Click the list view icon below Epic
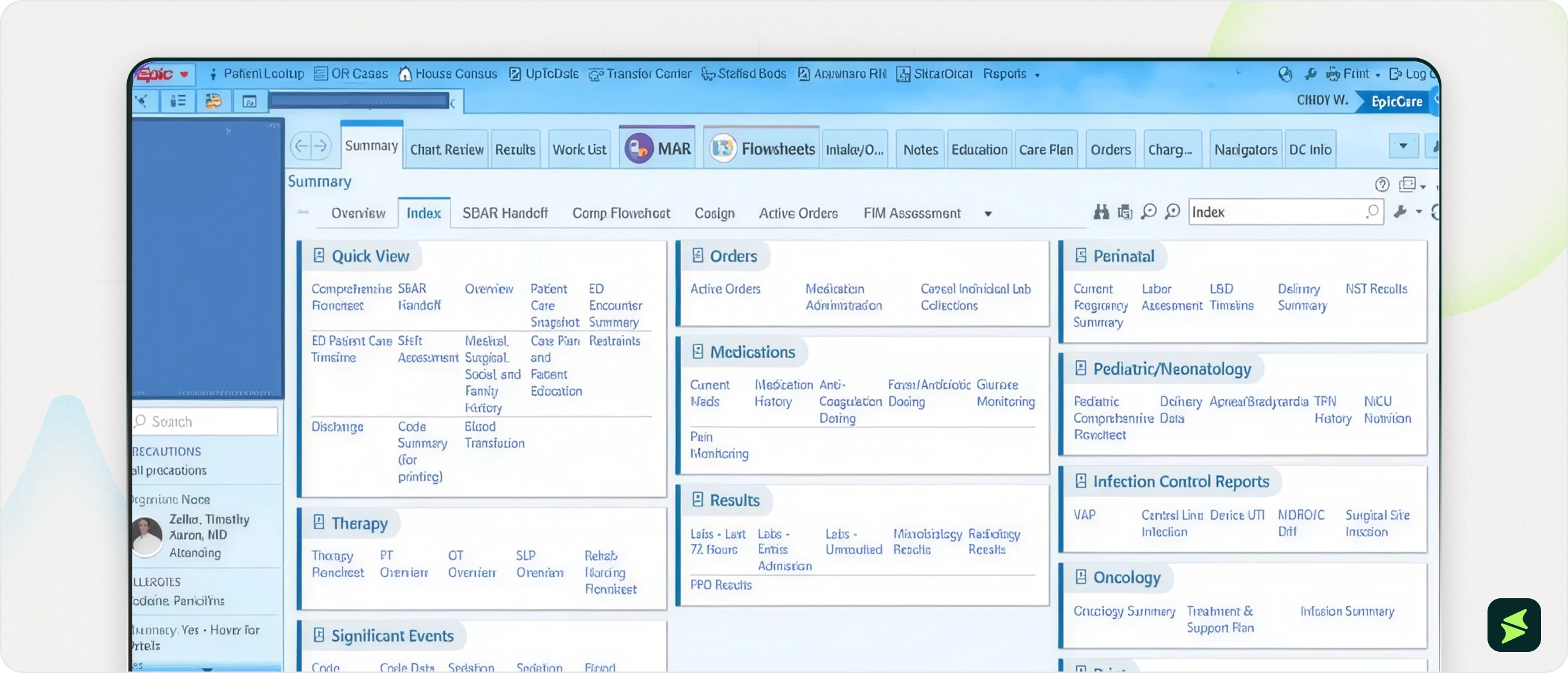The image size is (1568, 673). [x=178, y=101]
